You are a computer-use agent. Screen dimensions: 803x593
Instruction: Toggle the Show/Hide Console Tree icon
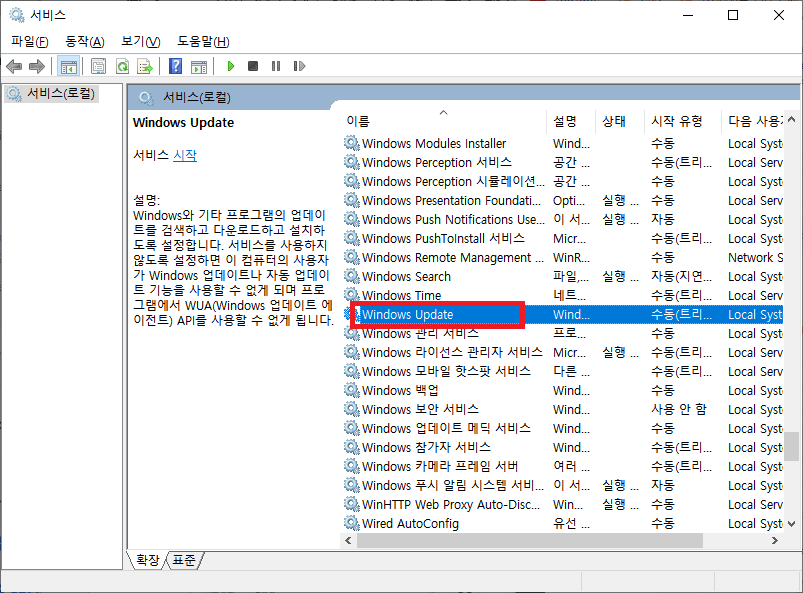point(67,66)
